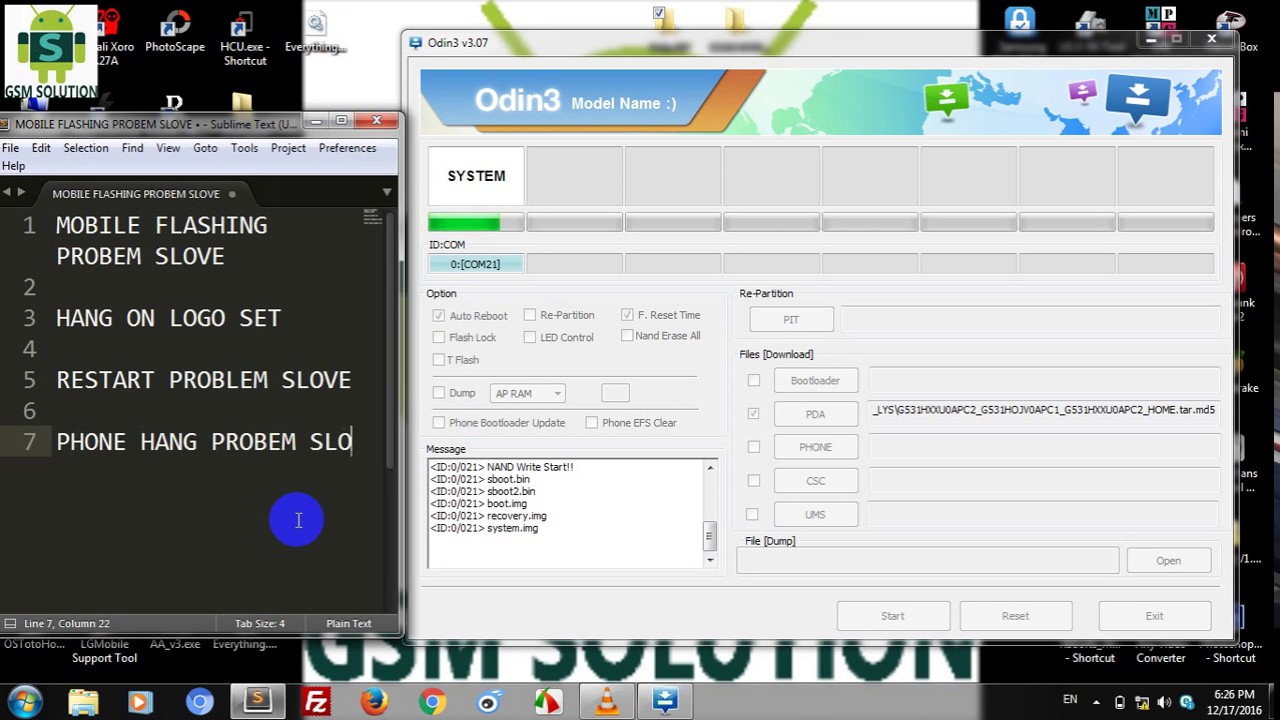The width and height of the screenshot is (1280, 720).
Task: Check the Phone EFS Clear box
Action: coord(592,422)
